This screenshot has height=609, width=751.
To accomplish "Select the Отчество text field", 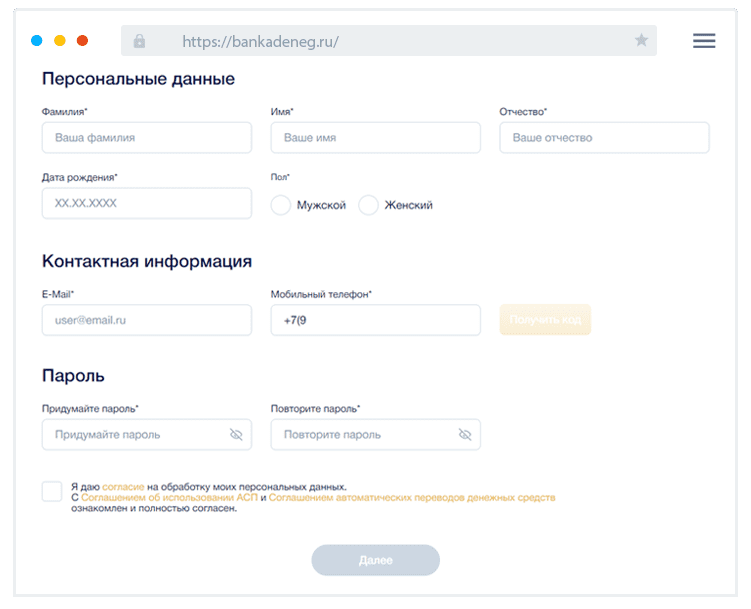I will click(604, 138).
